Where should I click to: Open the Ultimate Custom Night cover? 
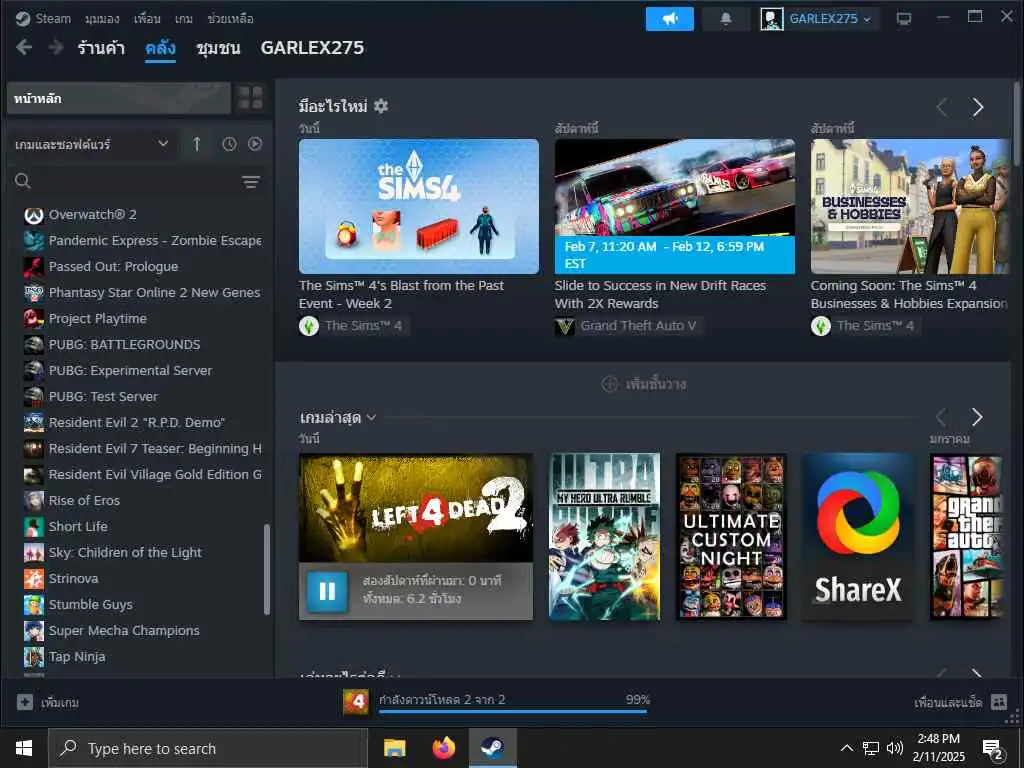pyautogui.click(x=731, y=536)
